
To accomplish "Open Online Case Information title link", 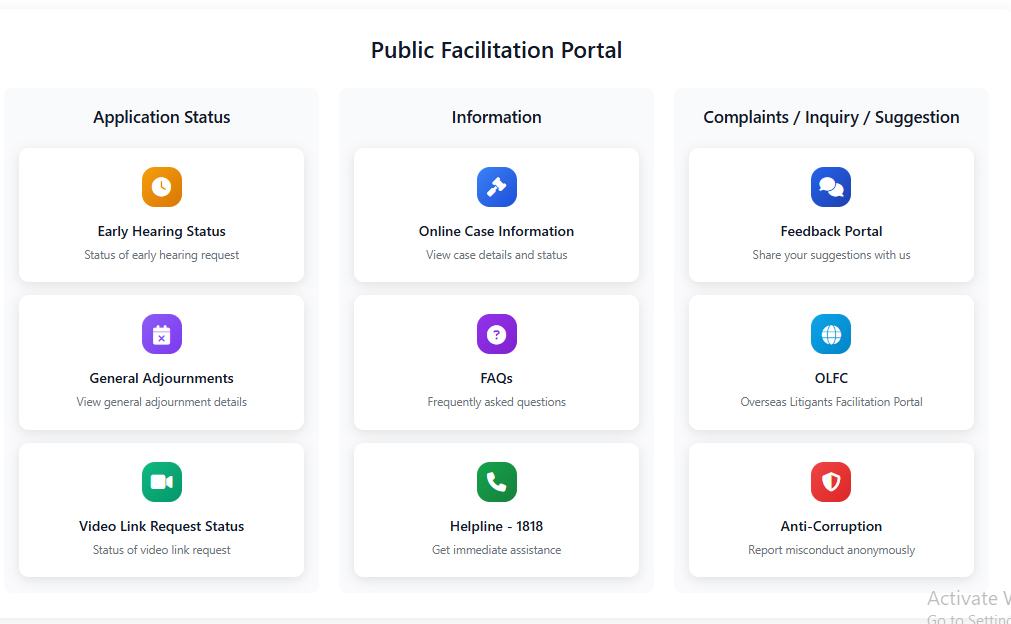I will [496, 231].
